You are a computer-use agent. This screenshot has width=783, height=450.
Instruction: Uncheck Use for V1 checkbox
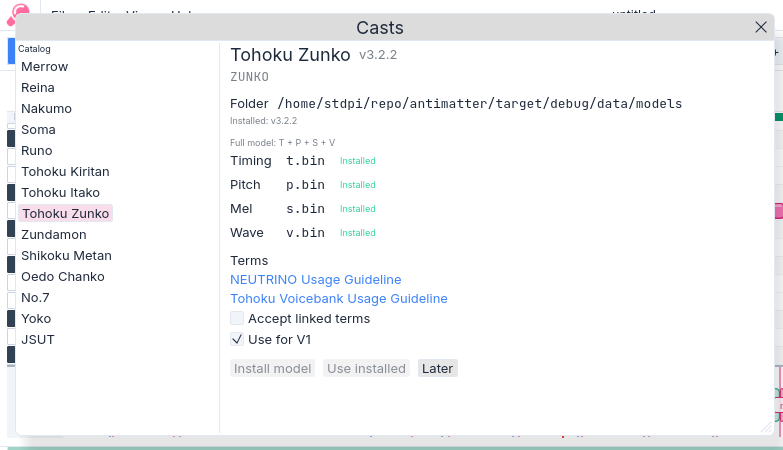[x=237, y=339]
